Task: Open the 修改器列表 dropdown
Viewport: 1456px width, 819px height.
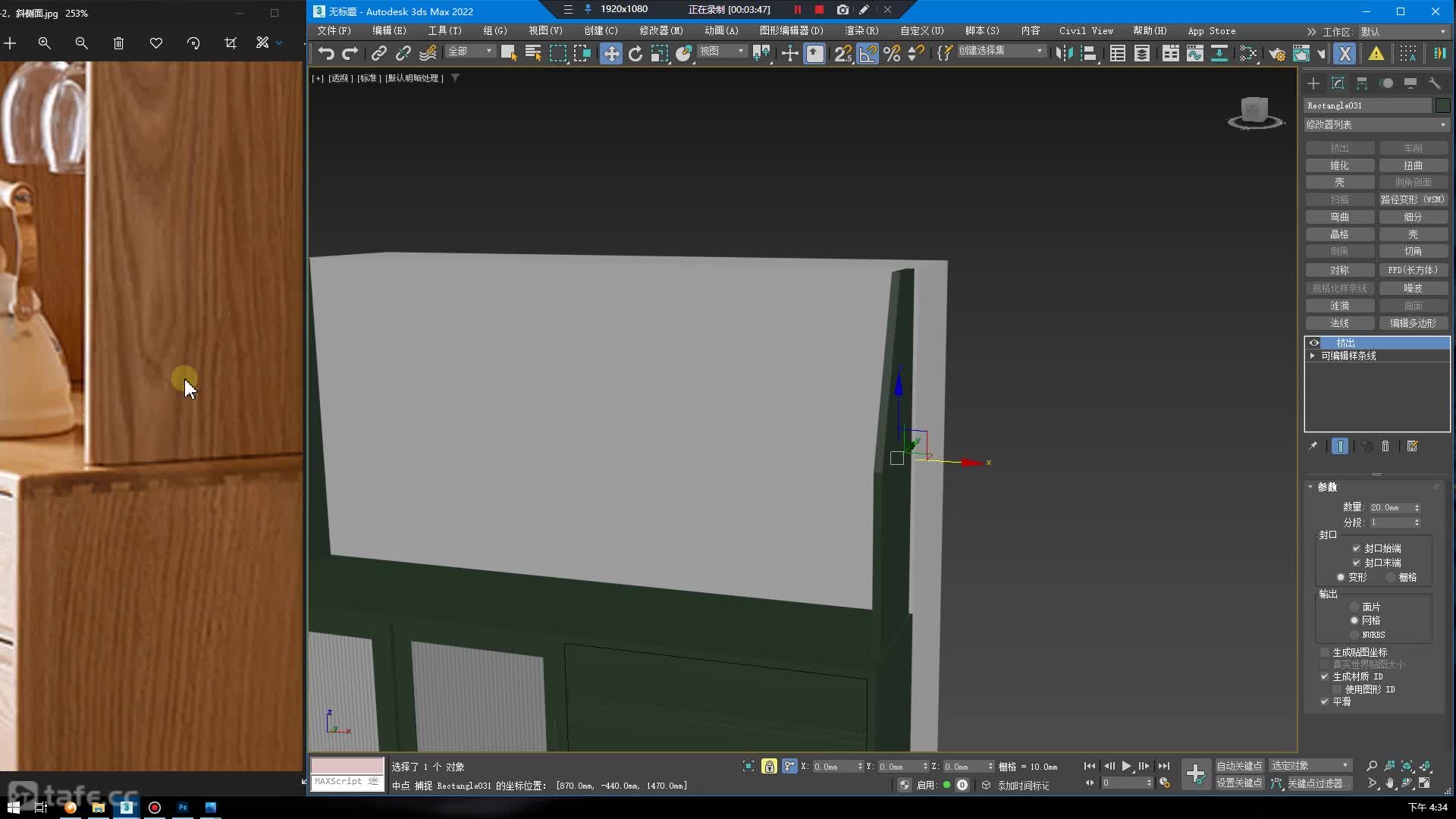Action: (x=1376, y=124)
